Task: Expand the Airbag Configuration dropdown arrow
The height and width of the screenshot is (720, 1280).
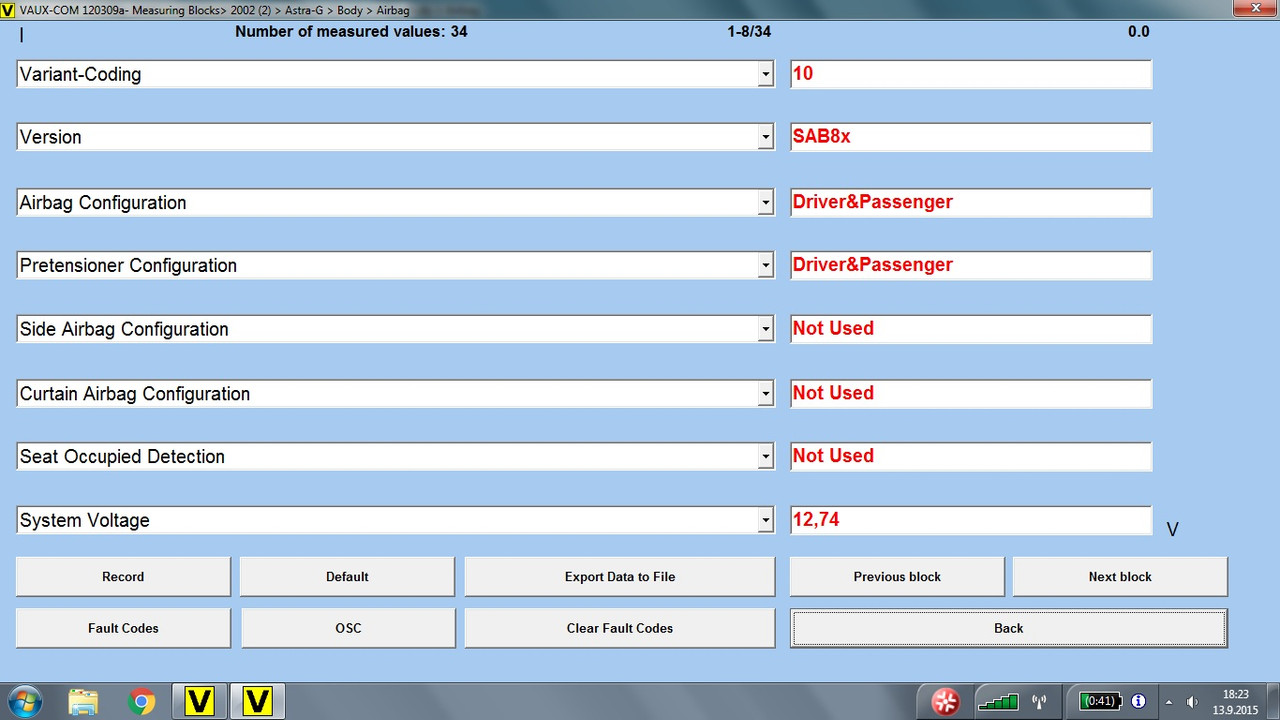Action: [x=765, y=202]
